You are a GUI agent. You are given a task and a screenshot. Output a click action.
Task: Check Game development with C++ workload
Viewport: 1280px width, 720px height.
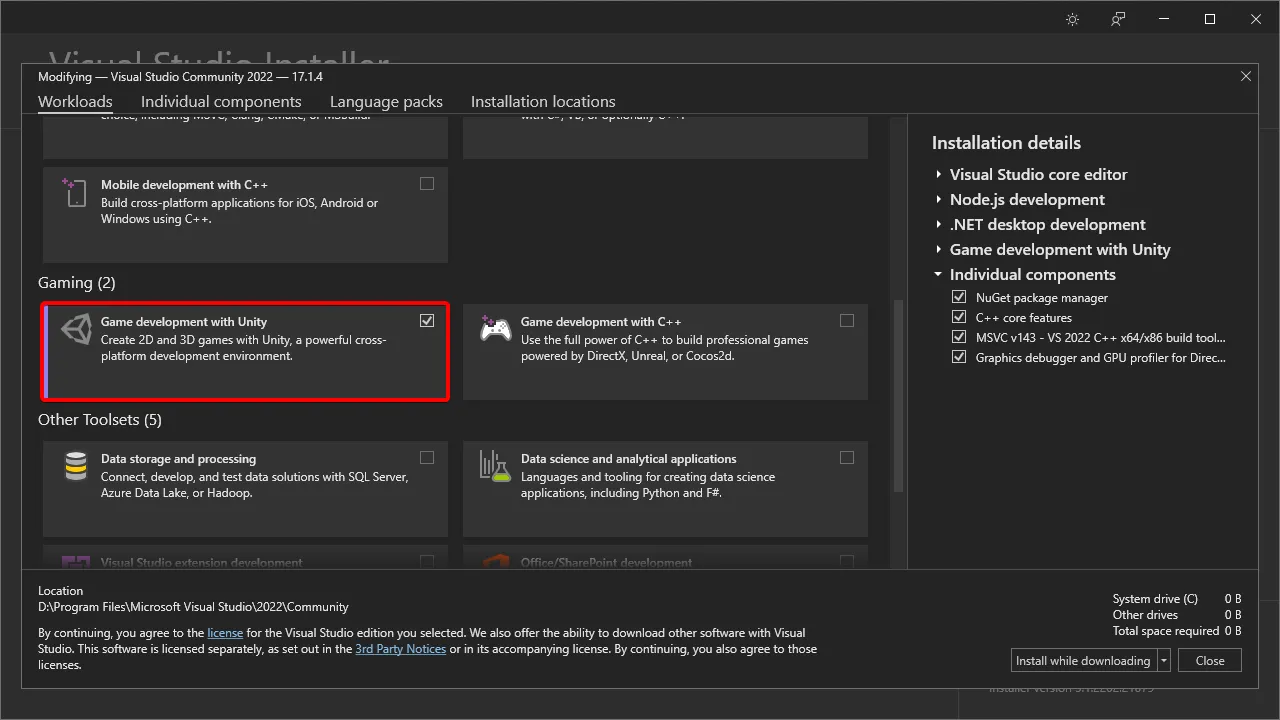click(847, 321)
